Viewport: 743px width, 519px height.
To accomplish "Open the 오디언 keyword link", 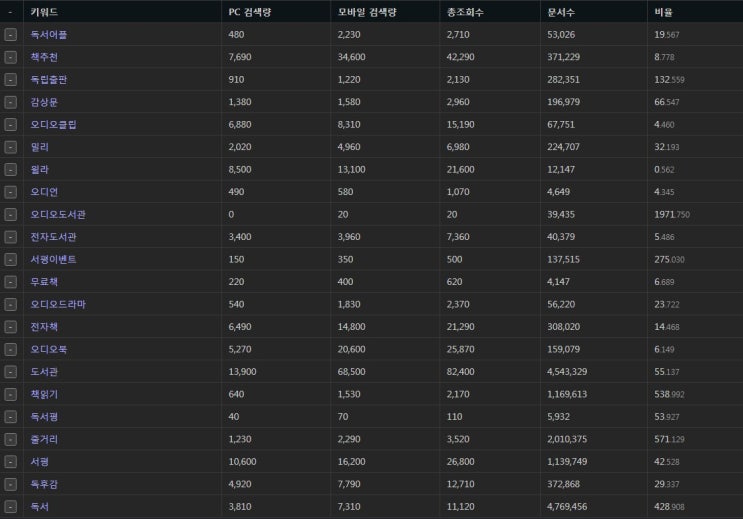I will [44, 192].
